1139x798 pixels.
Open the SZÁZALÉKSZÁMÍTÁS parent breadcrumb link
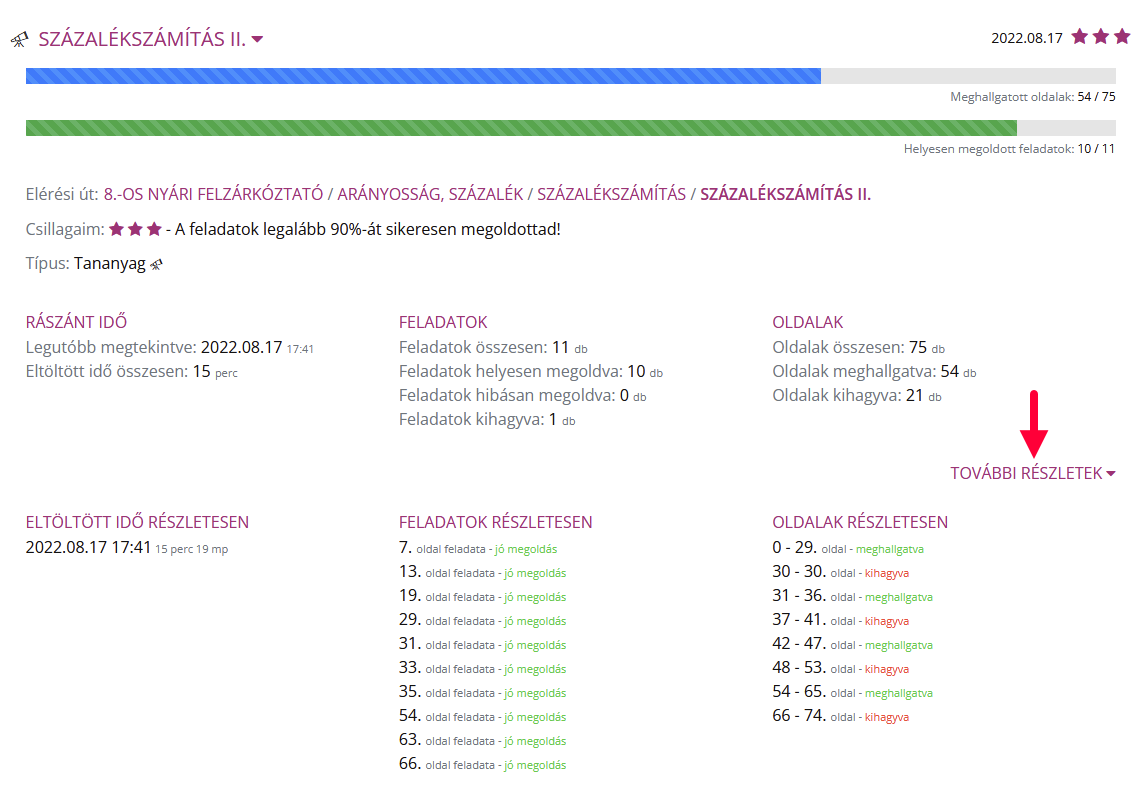[x=611, y=194]
